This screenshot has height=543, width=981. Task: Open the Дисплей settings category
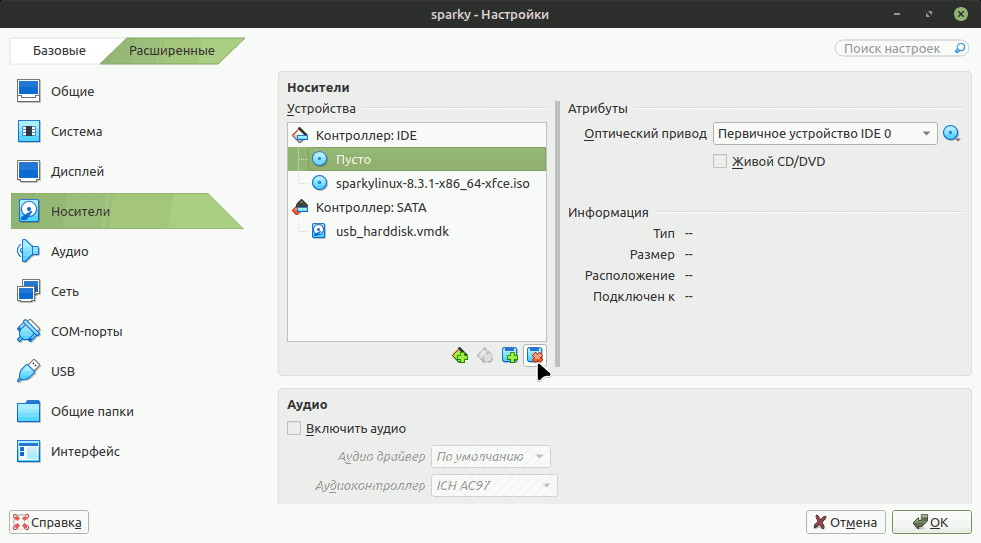(x=127, y=171)
